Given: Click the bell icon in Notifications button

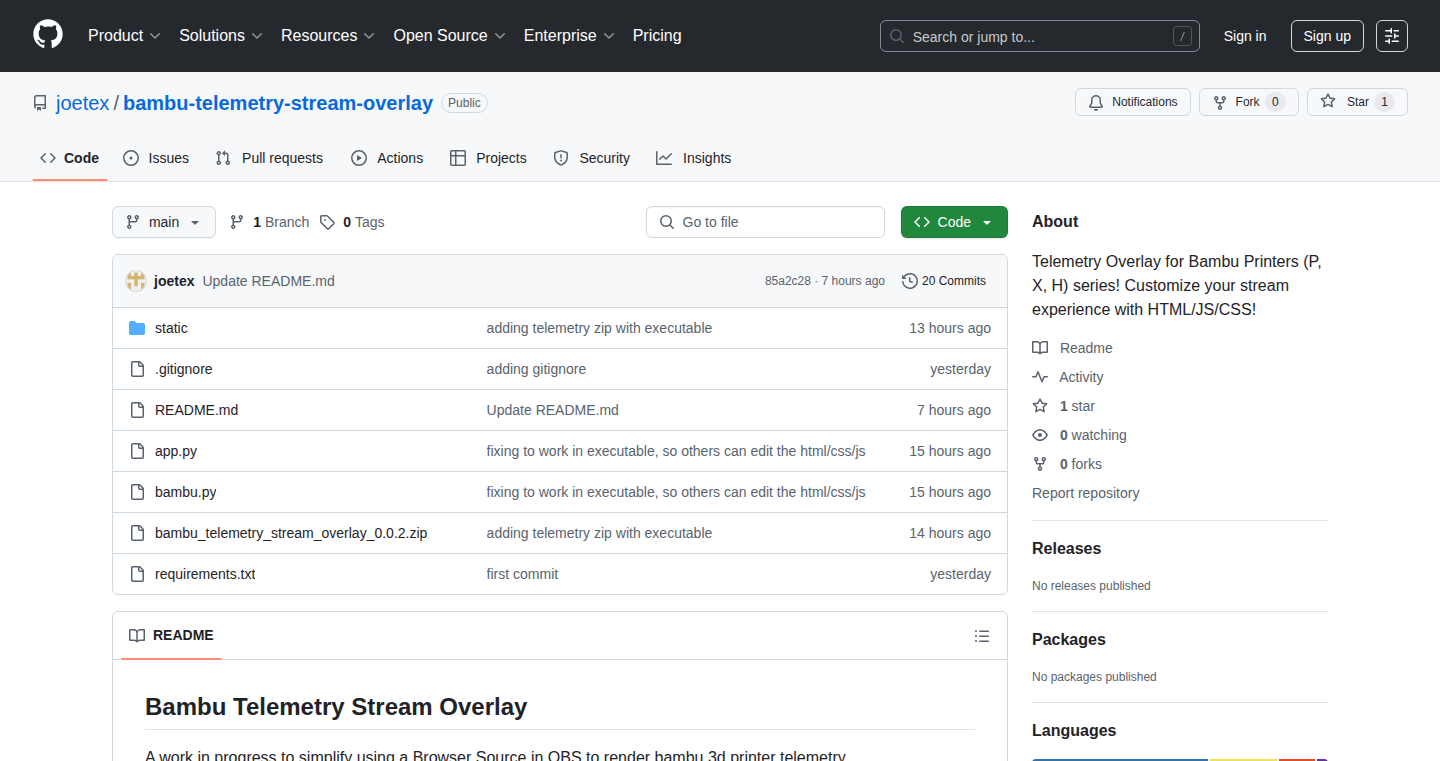Looking at the screenshot, I should pos(1096,102).
